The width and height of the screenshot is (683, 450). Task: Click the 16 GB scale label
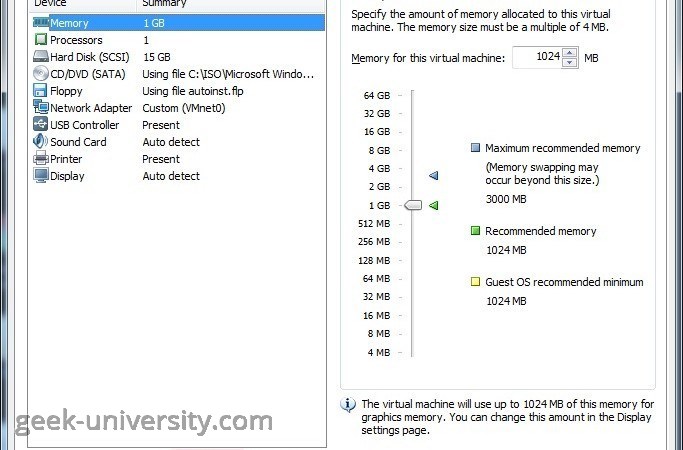[377, 132]
